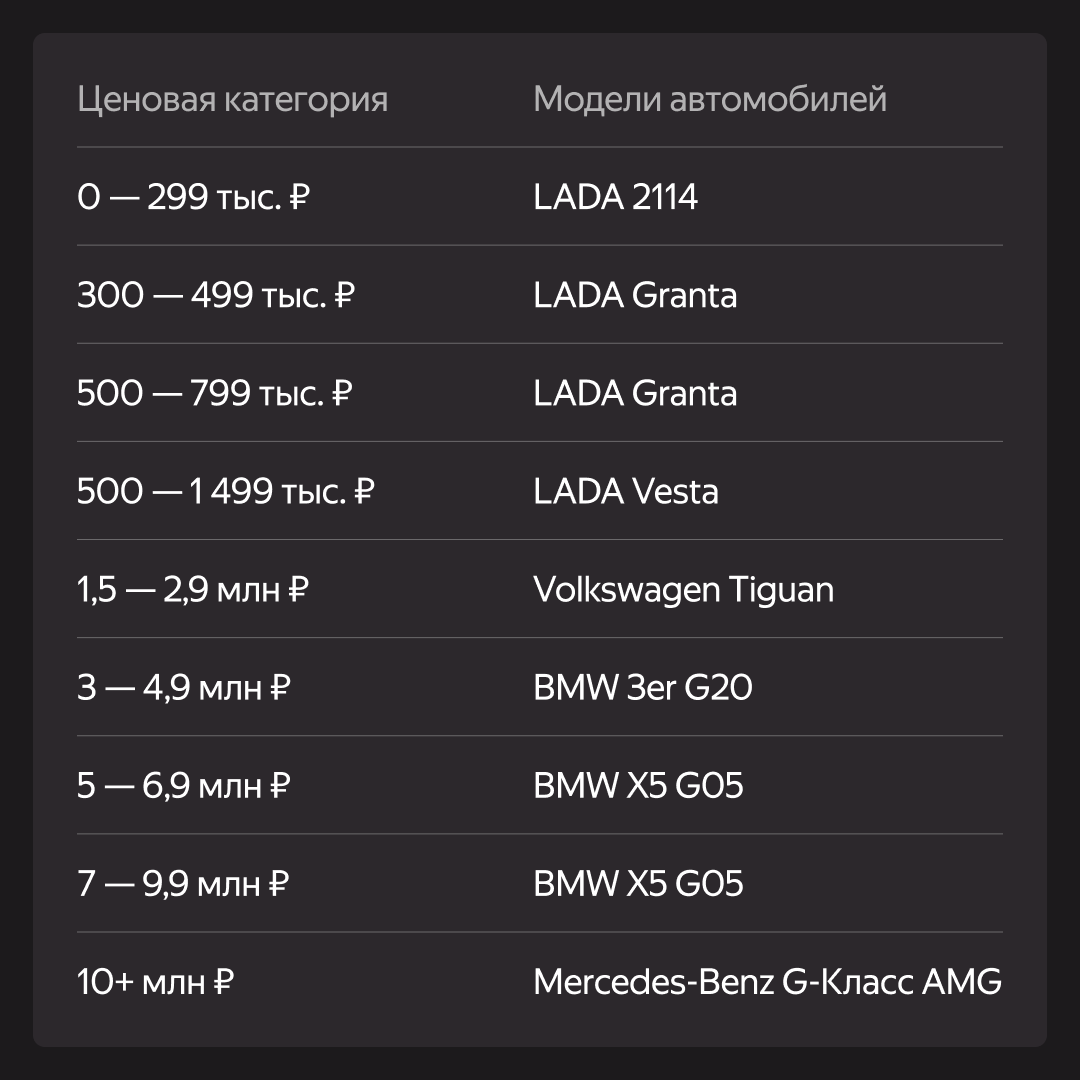Select the '1,5 — 2,9 млн ₽' cell
Viewport: 1080px width, 1080px height.
click(x=193, y=590)
